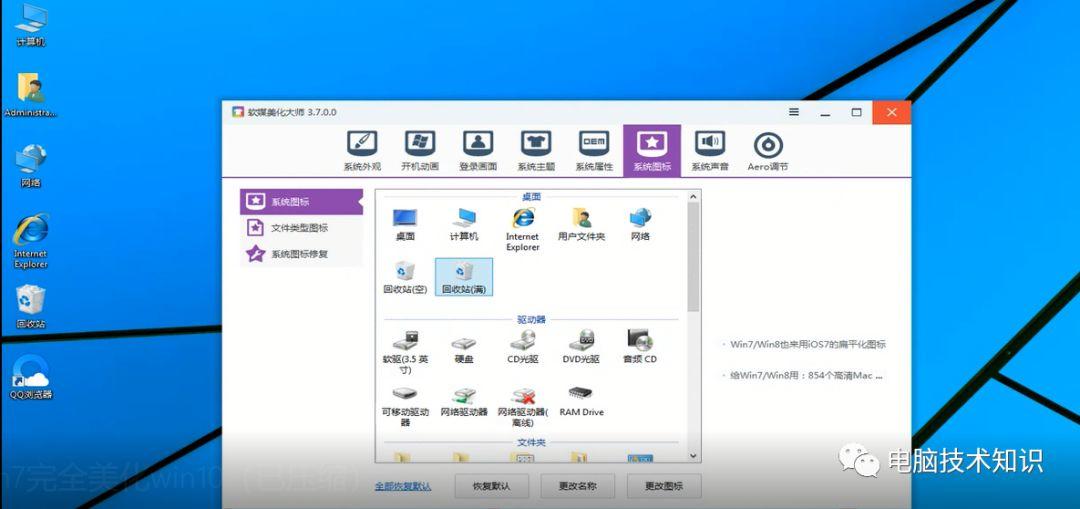
Task: Open the 开机动画 section
Action: (x=420, y=151)
